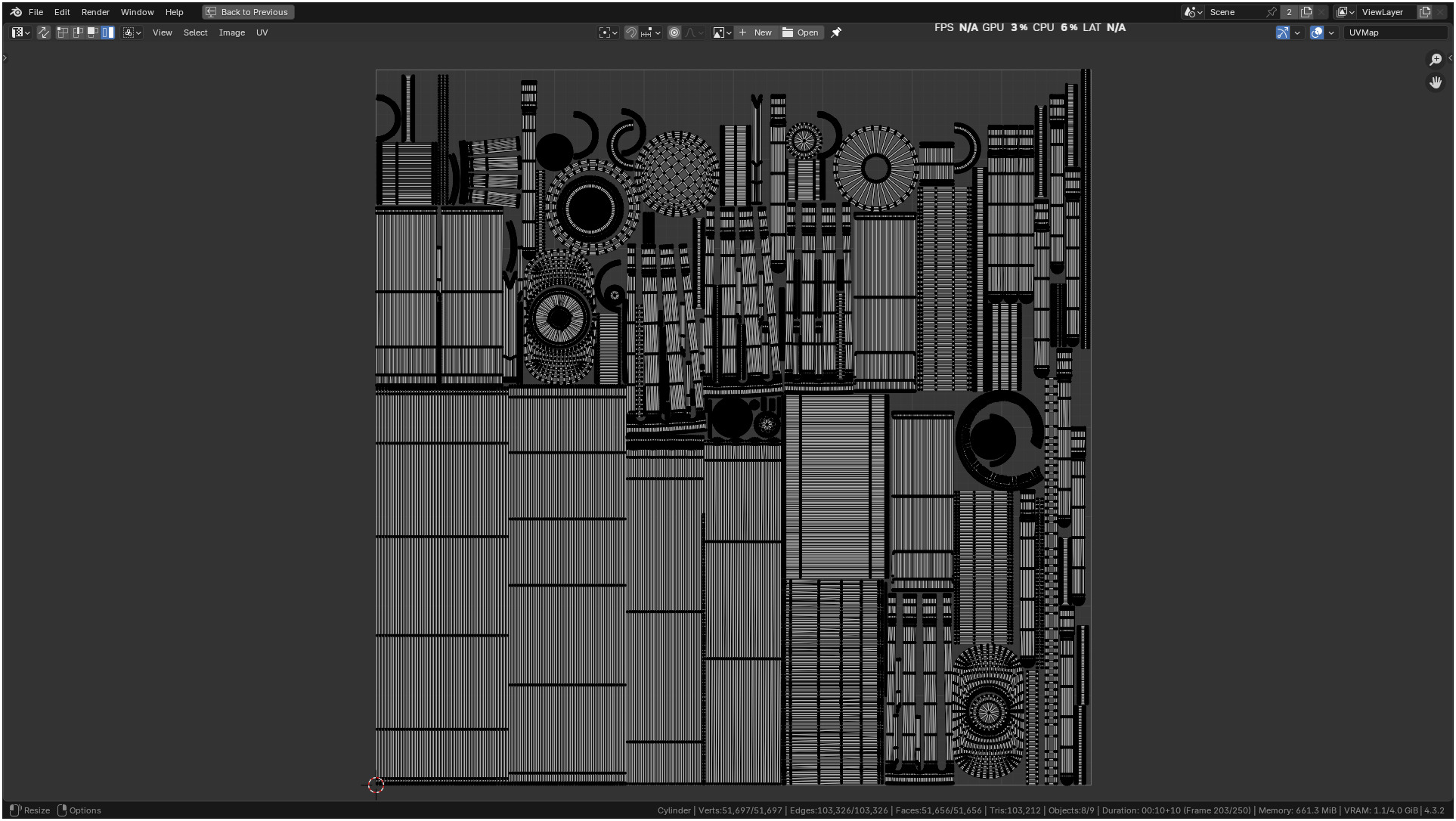Screen dimensions: 1456x821
Task: Click the Open image button
Action: coord(800,33)
